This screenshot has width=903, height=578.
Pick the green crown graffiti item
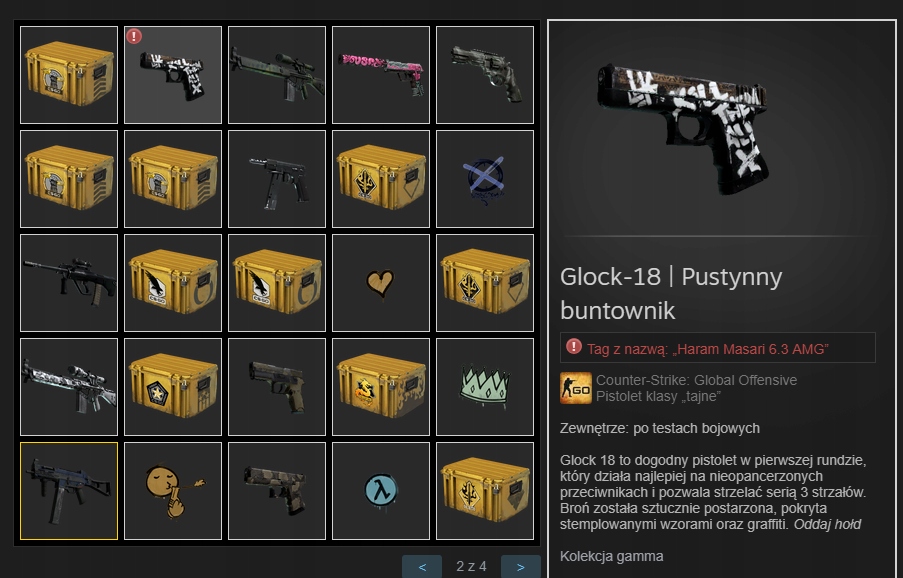click(x=485, y=387)
